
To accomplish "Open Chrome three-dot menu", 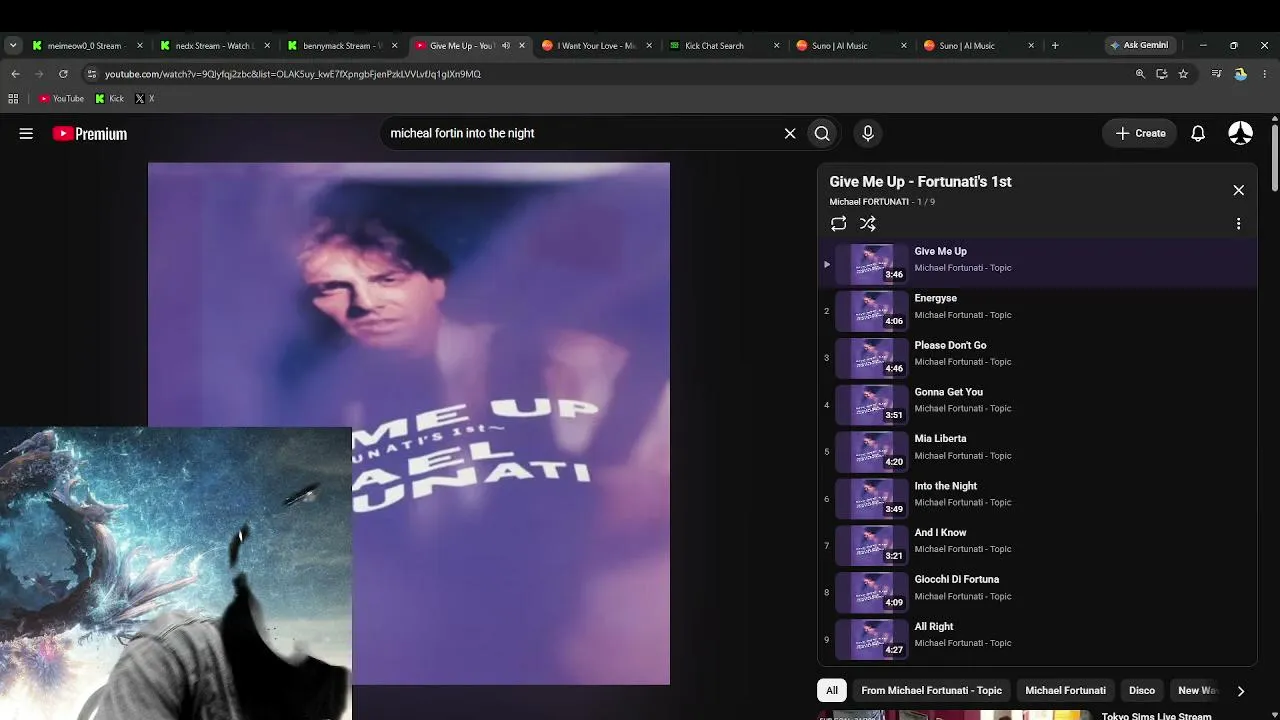I will click(1264, 74).
